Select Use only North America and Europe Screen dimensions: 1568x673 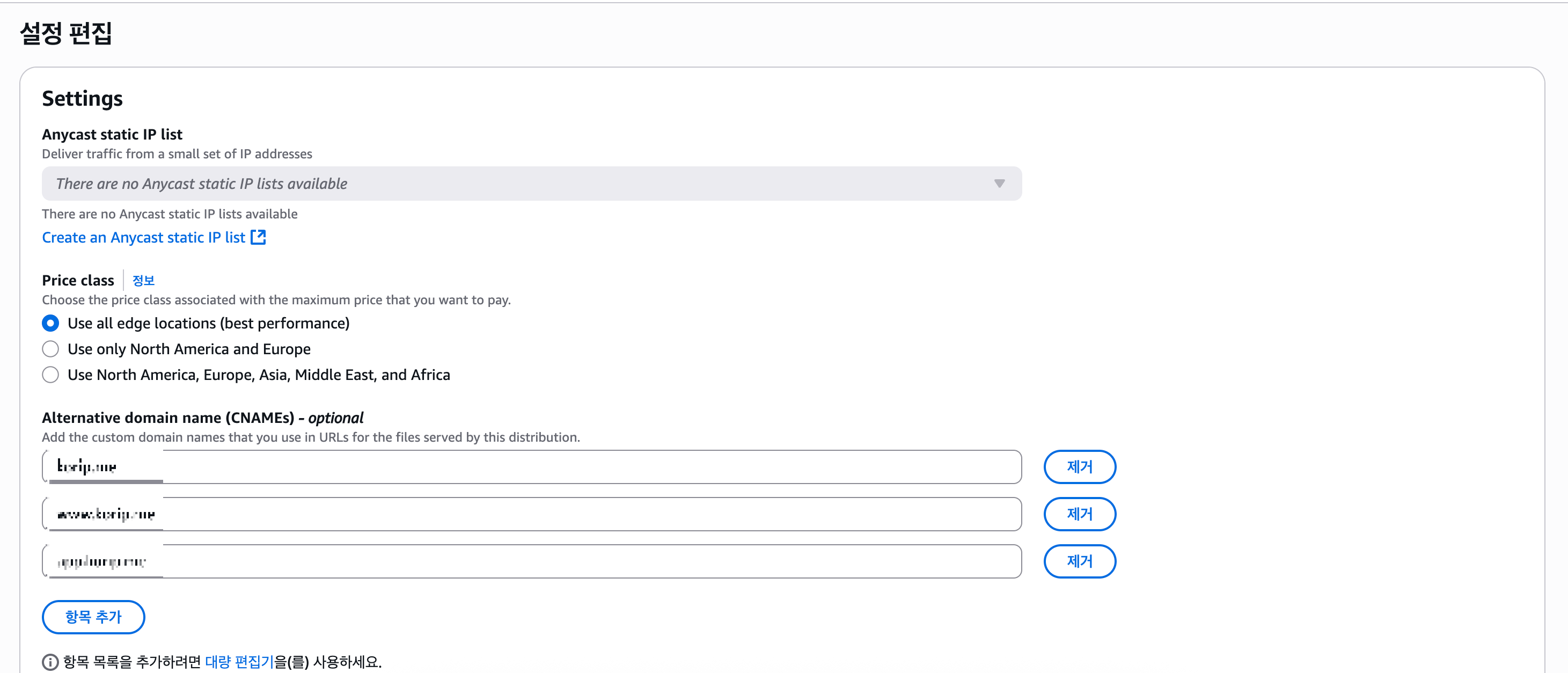point(50,349)
